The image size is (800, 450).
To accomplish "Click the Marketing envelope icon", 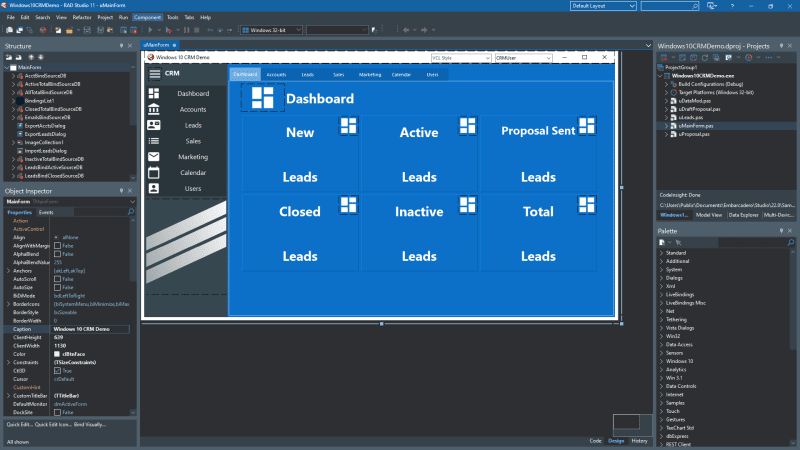I will [x=154, y=157].
